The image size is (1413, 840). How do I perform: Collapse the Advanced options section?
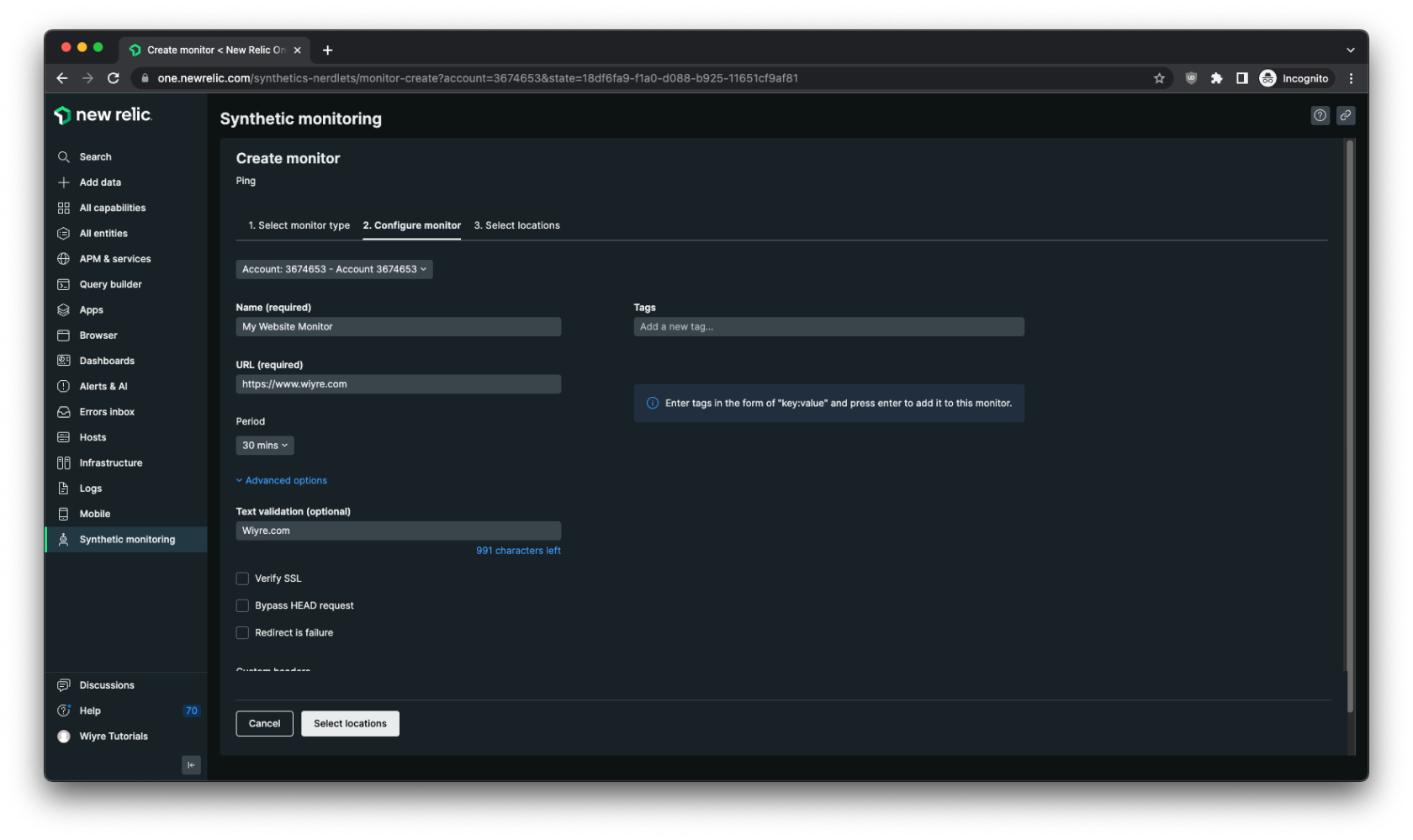click(x=282, y=481)
